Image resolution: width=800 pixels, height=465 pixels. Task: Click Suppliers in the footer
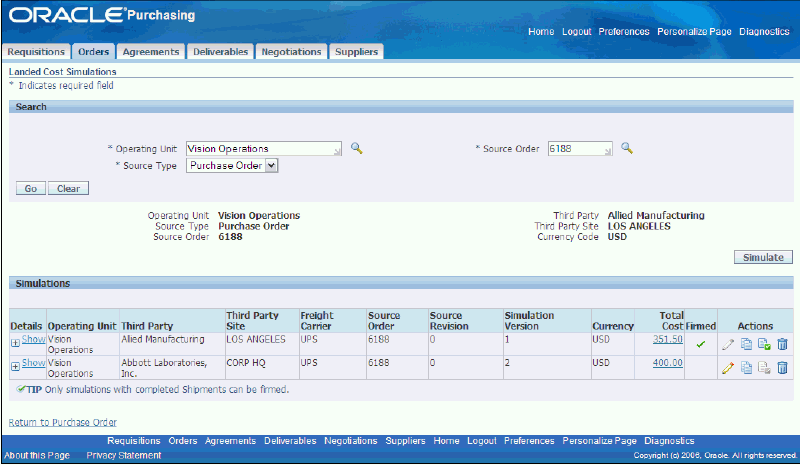tap(406, 440)
